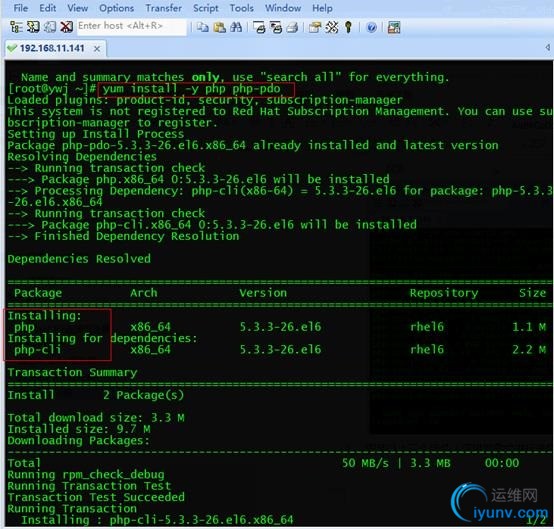Click the Copy toolbar icon

click(202, 27)
